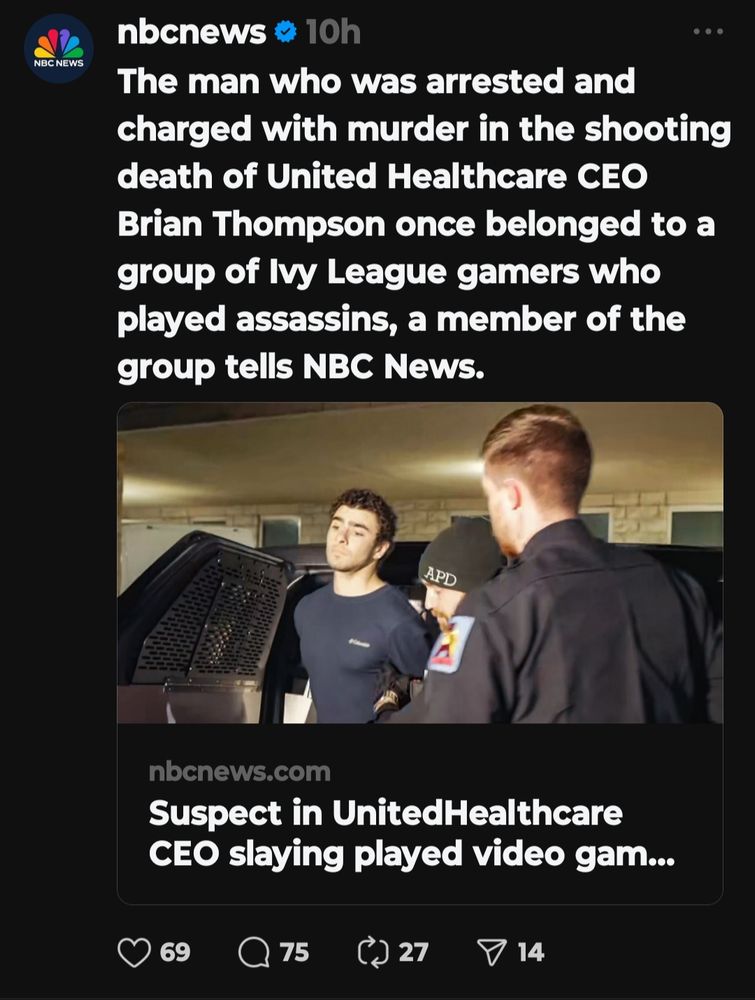View the 75 replies count

(295, 952)
